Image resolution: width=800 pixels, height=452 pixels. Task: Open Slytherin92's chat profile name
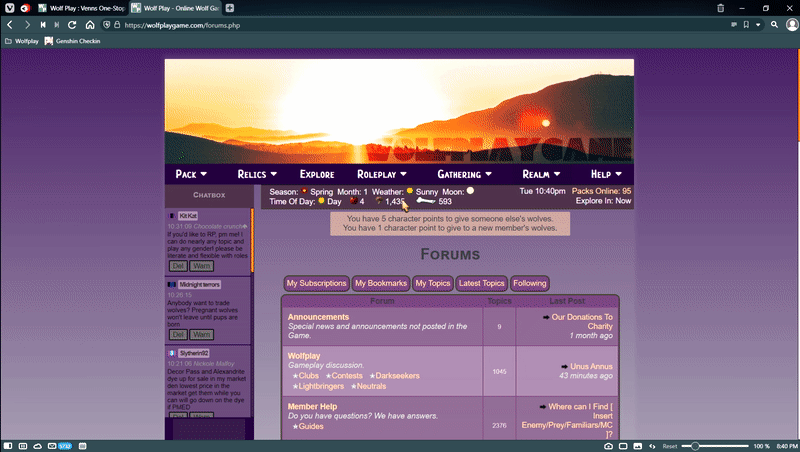tap(194, 353)
